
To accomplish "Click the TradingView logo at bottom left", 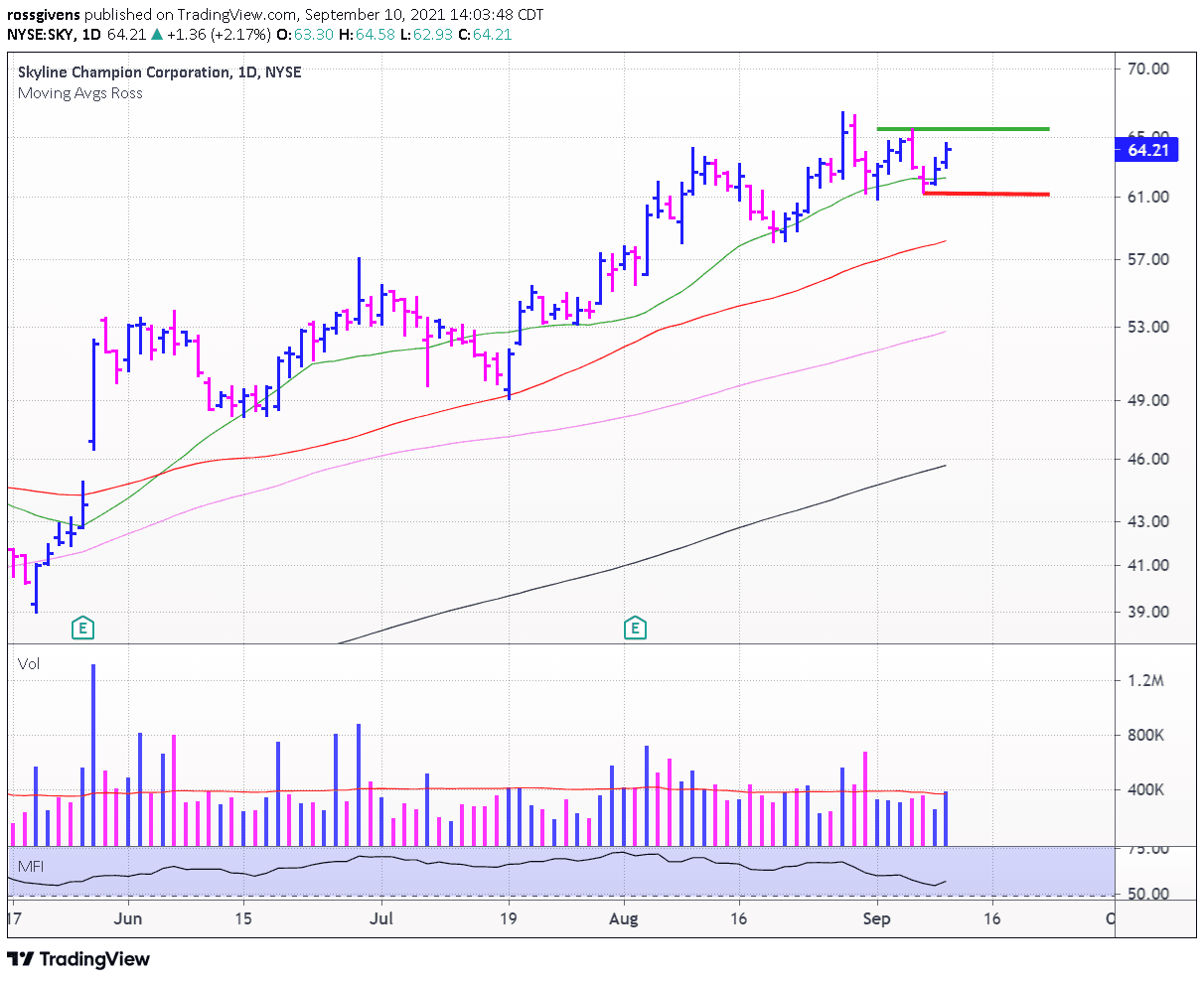I will click(79, 959).
